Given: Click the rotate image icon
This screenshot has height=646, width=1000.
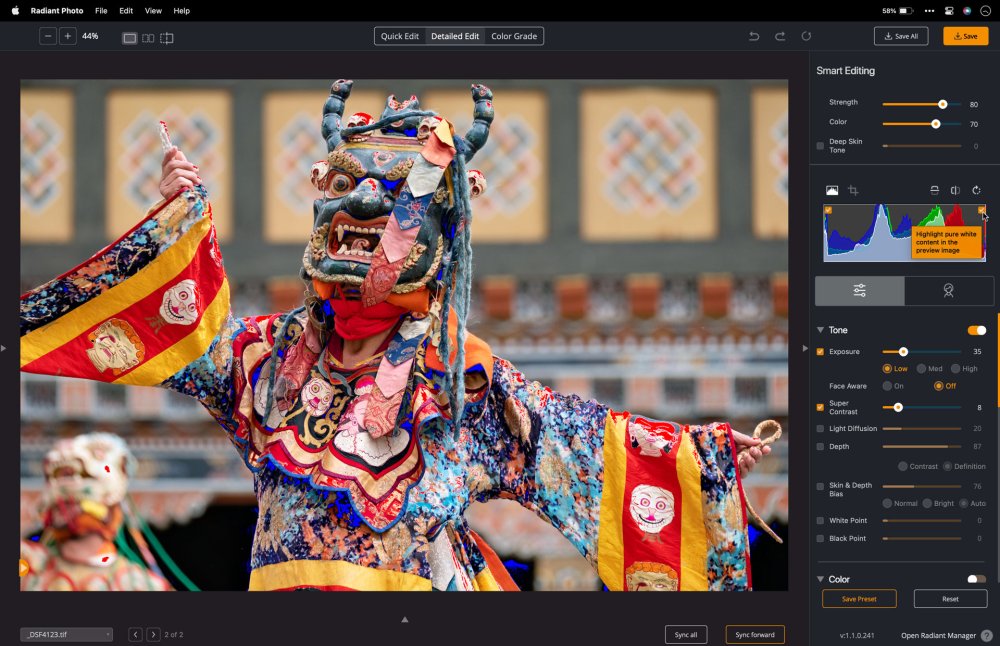Looking at the screenshot, I should pos(977,190).
